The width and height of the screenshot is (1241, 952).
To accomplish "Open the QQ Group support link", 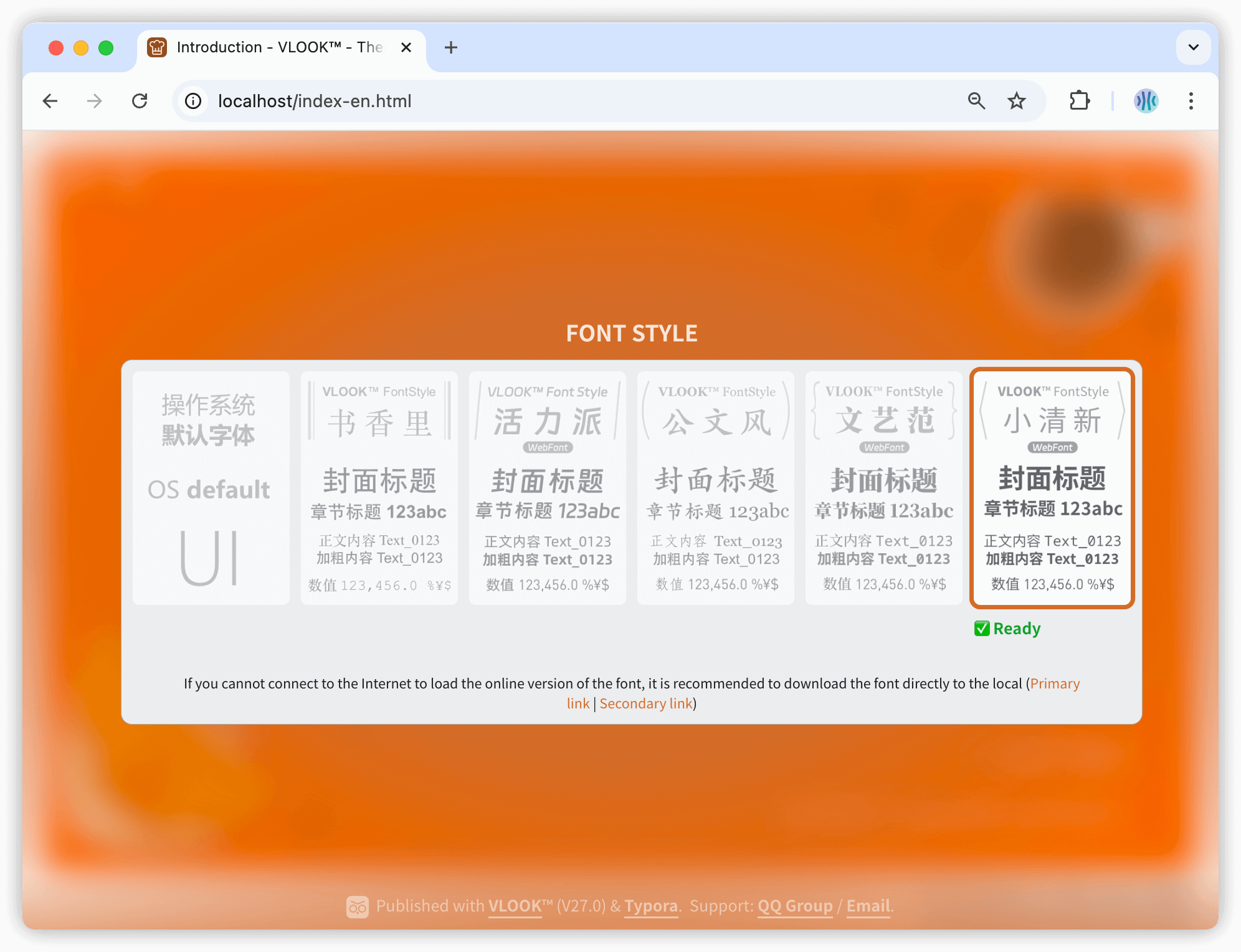I will click(795, 906).
